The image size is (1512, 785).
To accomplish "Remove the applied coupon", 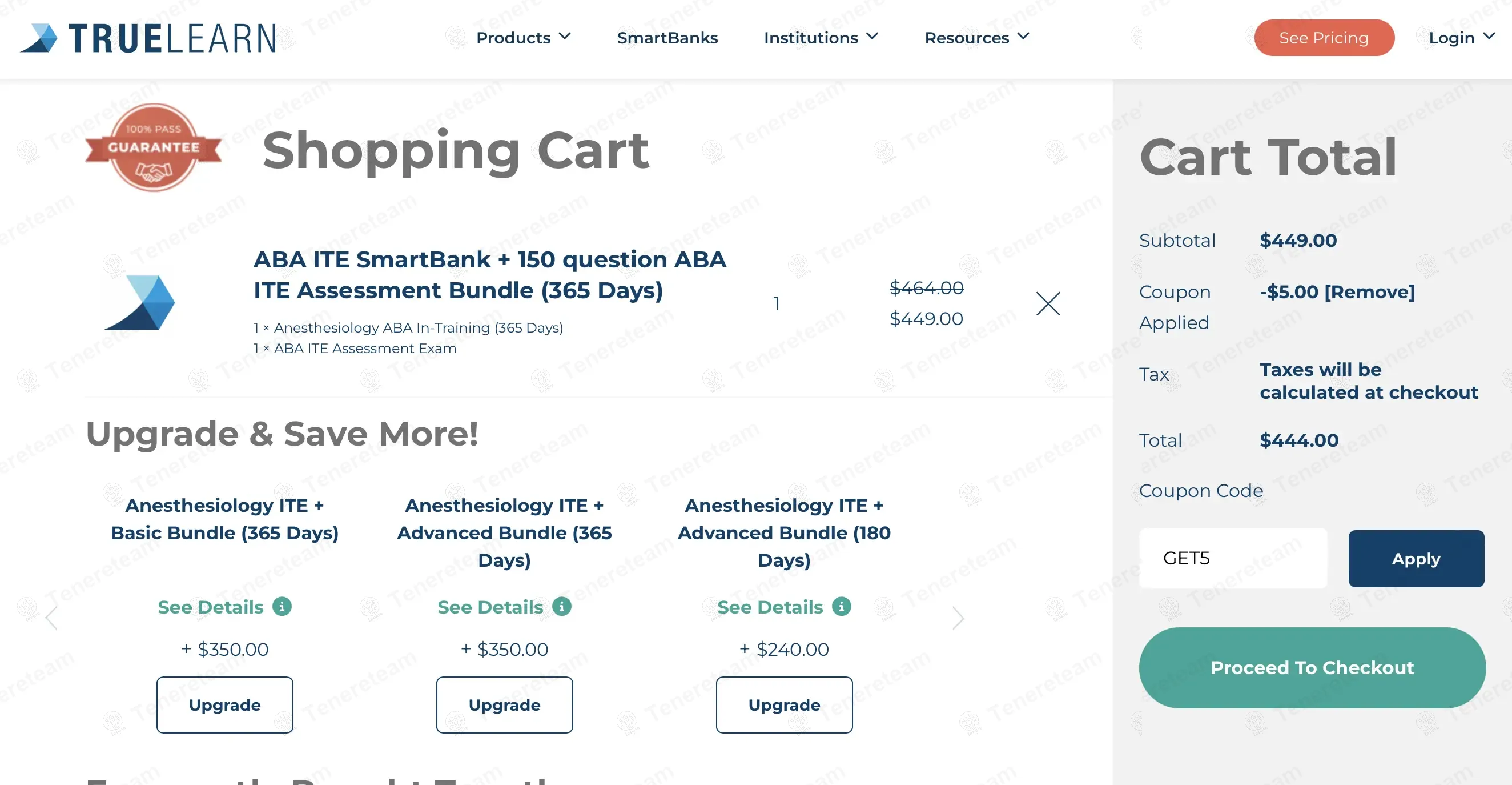I will [1370, 292].
